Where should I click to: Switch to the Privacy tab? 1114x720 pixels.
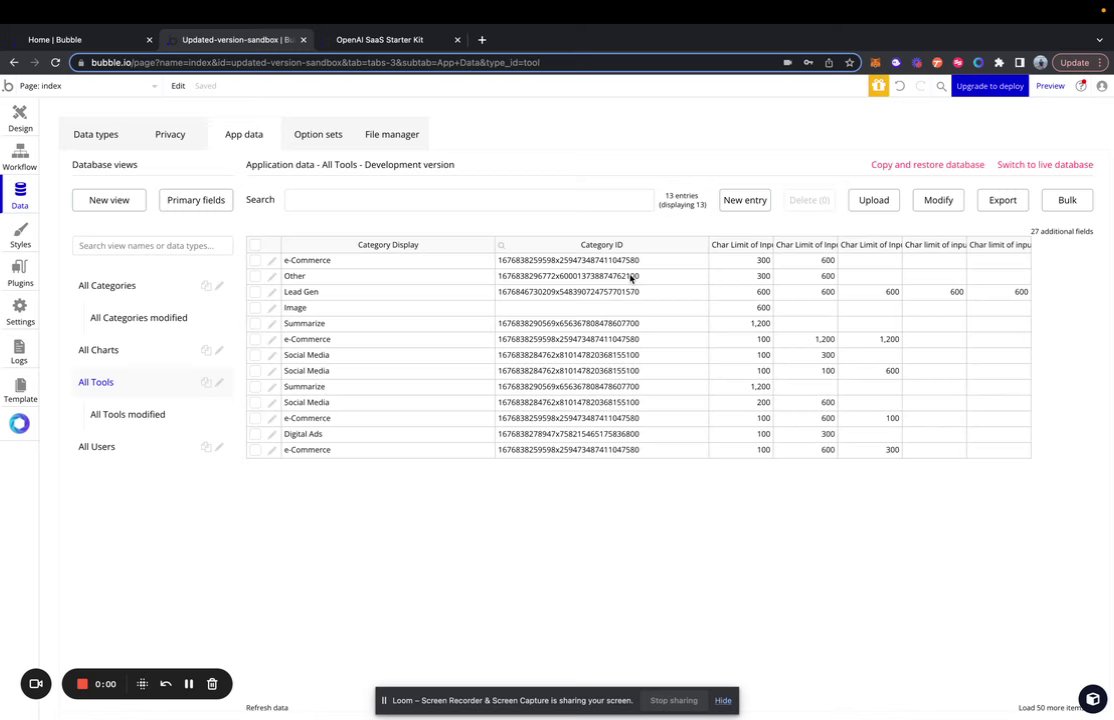click(x=170, y=134)
